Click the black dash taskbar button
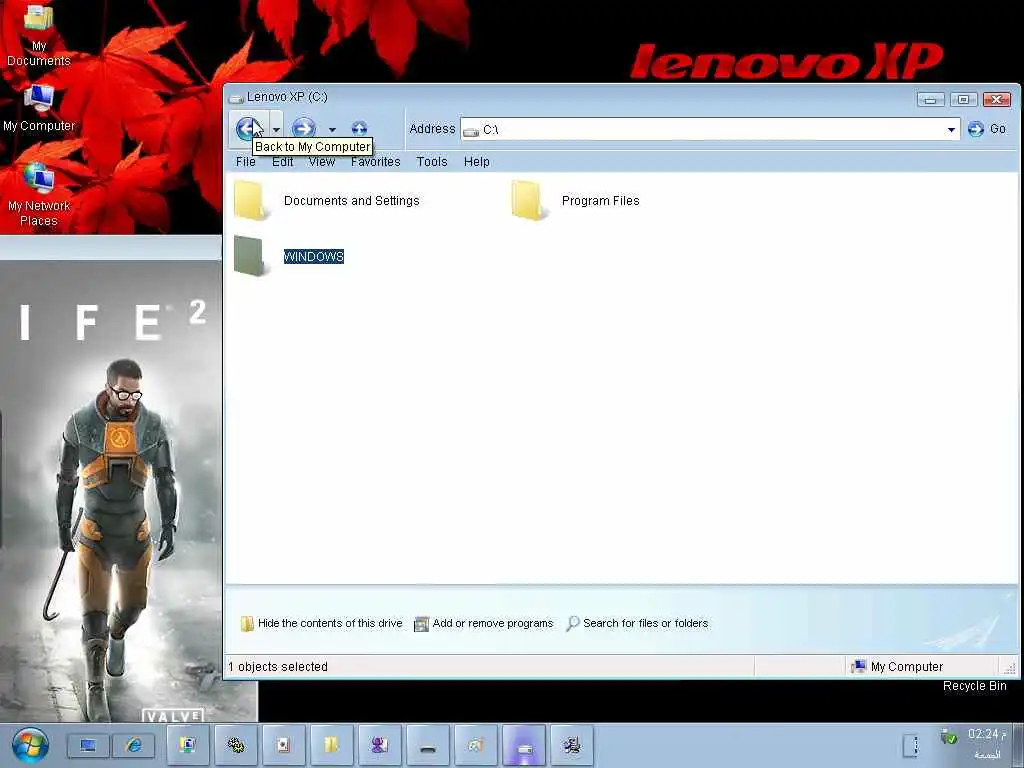Image resolution: width=1024 pixels, height=768 pixels. pos(428,745)
